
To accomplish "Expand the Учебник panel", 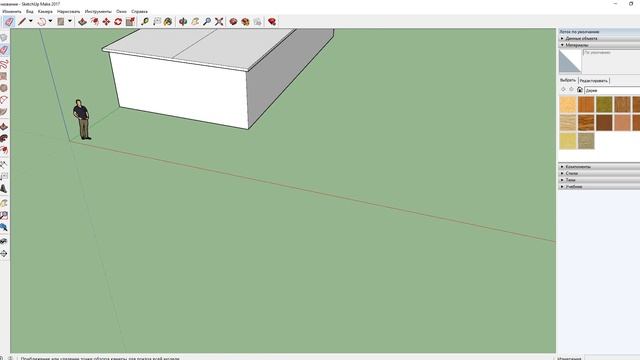I will coord(599,187).
